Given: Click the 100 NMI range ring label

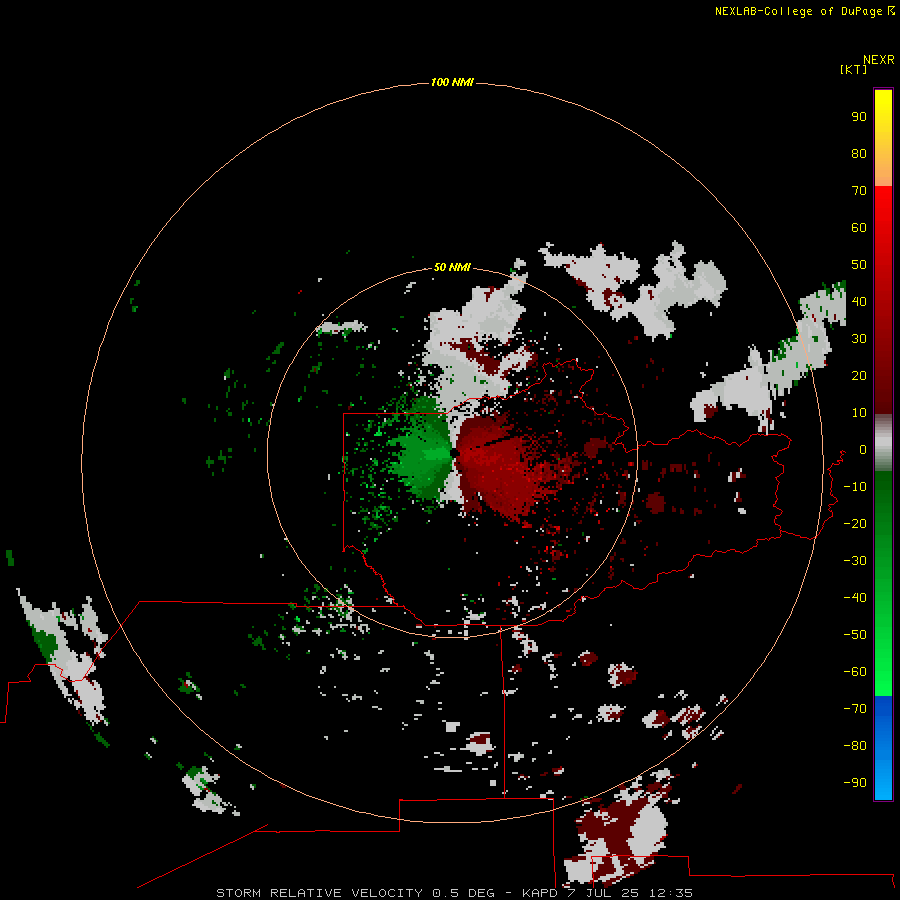Looking at the screenshot, I should (452, 82).
